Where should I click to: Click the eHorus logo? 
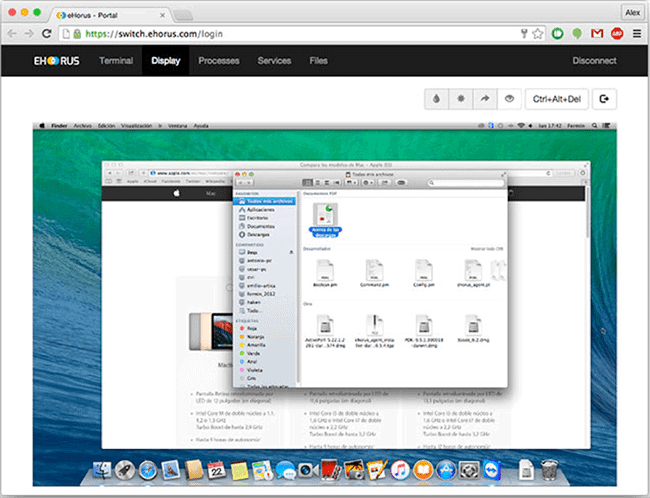pyautogui.click(x=56, y=61)
